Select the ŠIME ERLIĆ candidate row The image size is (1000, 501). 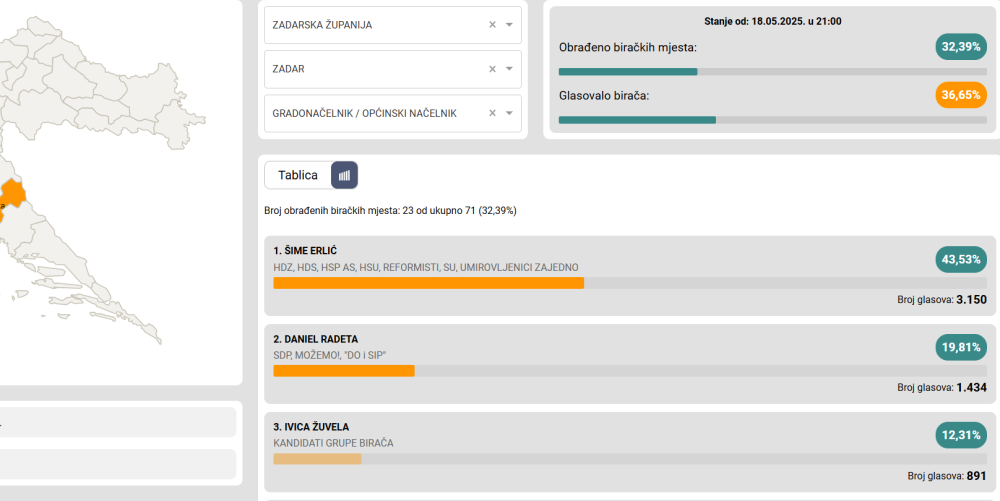tap(630, 276)
